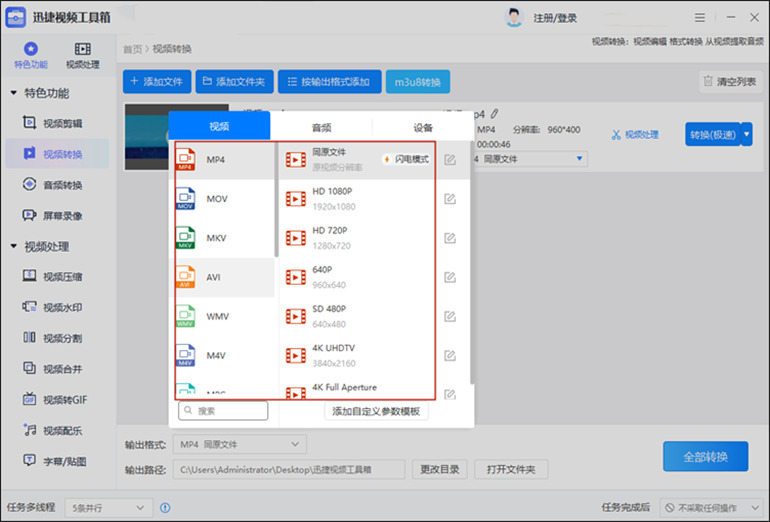
Task: Edit parameters for 640P preset
Action: point(450,277)
